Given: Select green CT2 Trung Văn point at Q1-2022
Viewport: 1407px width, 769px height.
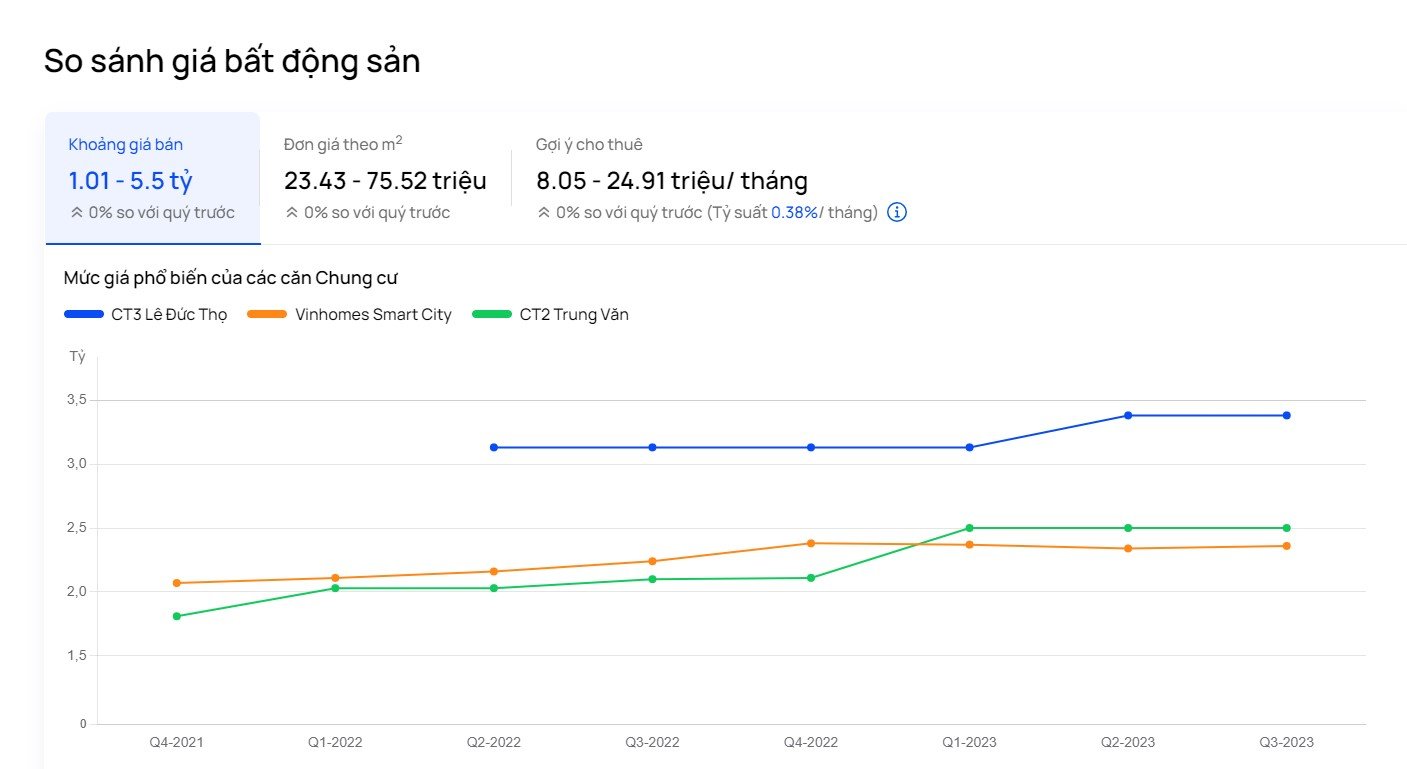Looking at the screenshot, I should [x=335, y=588].
